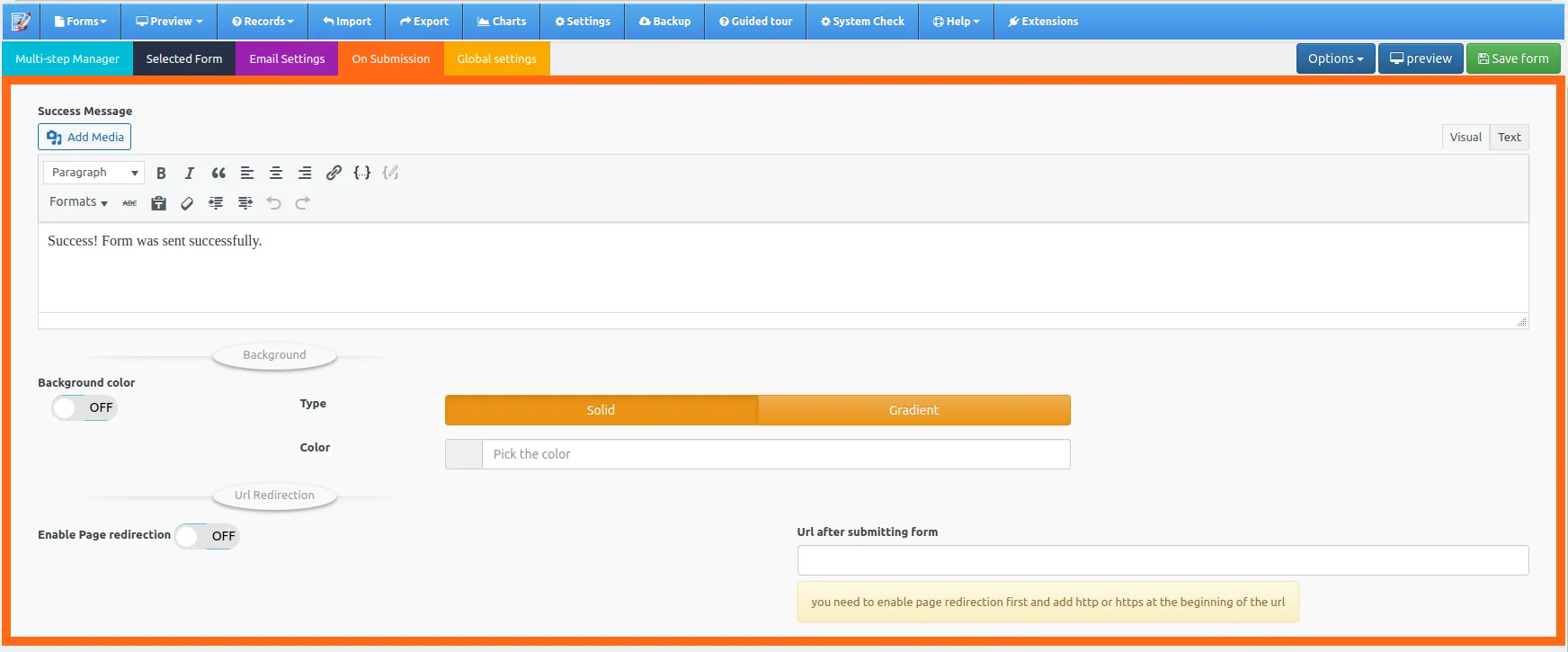Viewport: 1568px width, 652px height.
Task: Click Import in the top bar
Action: pyautogui.click(x=347, y=21)
